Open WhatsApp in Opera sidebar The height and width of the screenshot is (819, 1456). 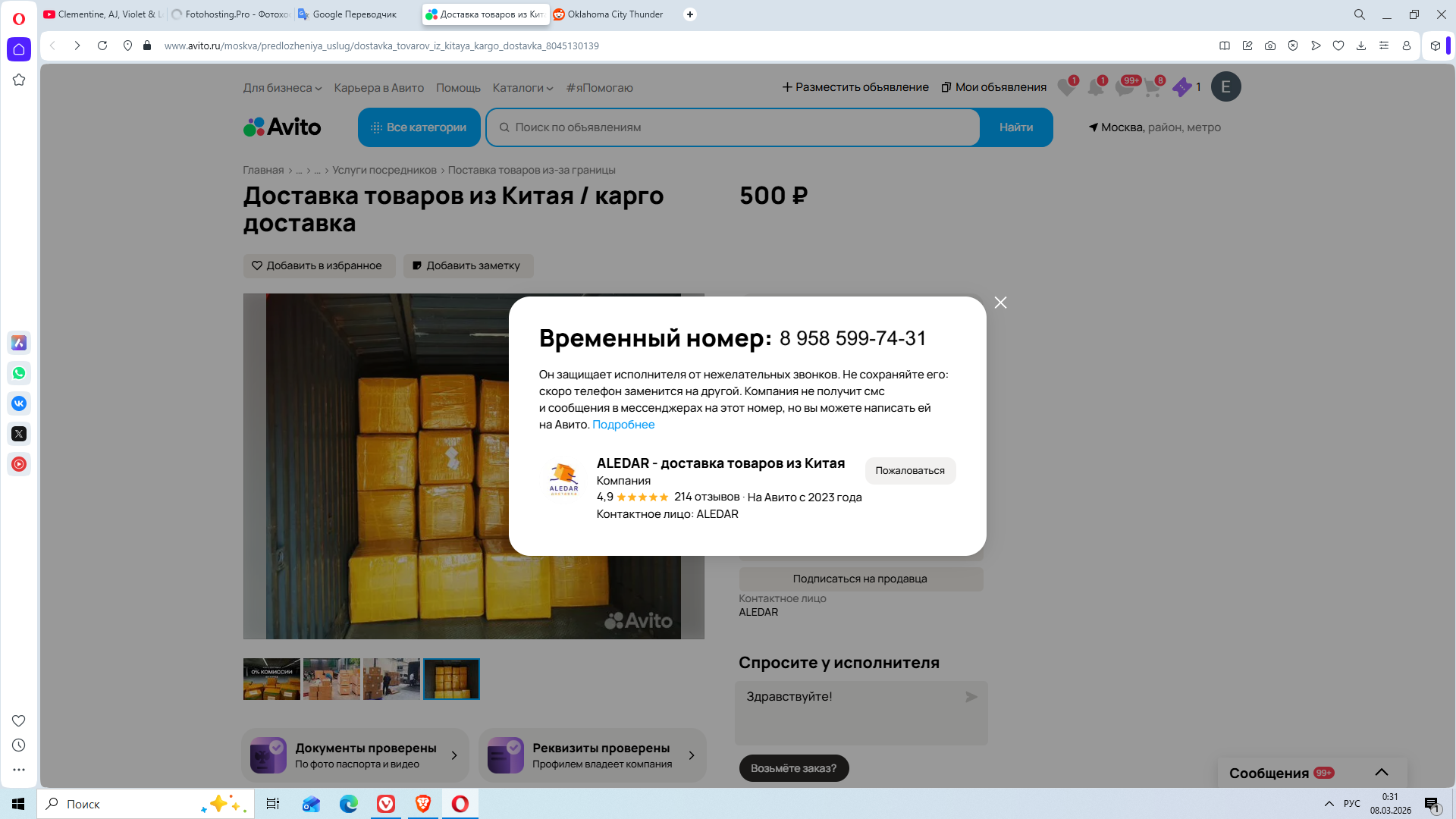click(x=19, y=373)
